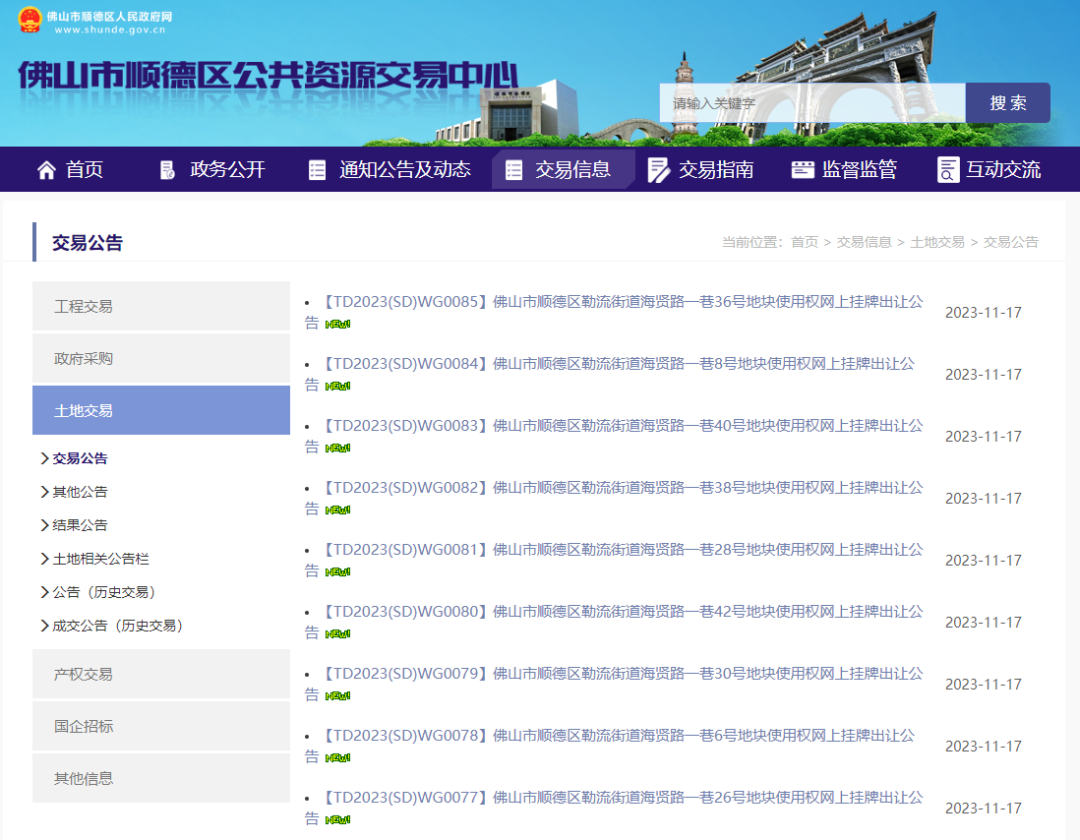Click the NEW badge on WG0085 announcement
1080x840 pixels.
coord(338,324)
